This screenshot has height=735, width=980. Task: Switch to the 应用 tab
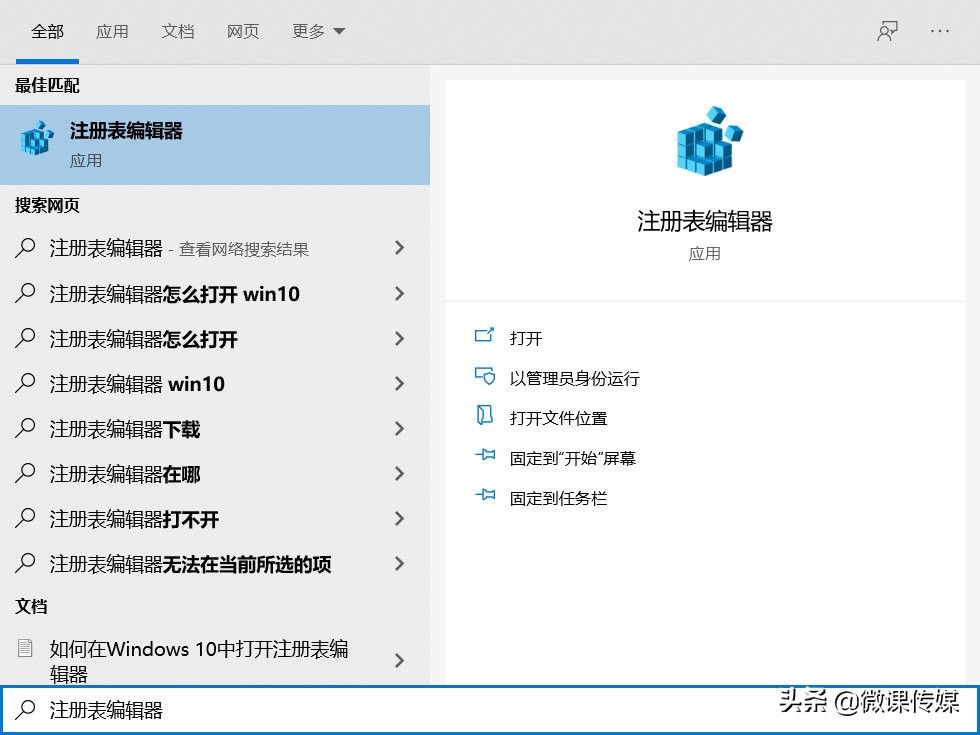coord(113,31)
